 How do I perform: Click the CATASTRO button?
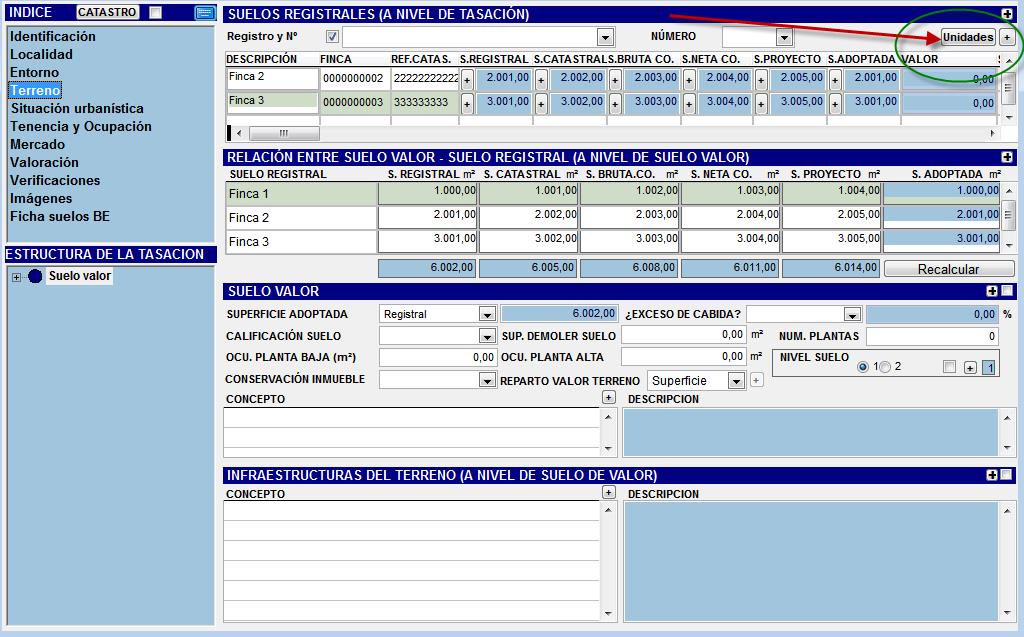(x=107, y=12)
